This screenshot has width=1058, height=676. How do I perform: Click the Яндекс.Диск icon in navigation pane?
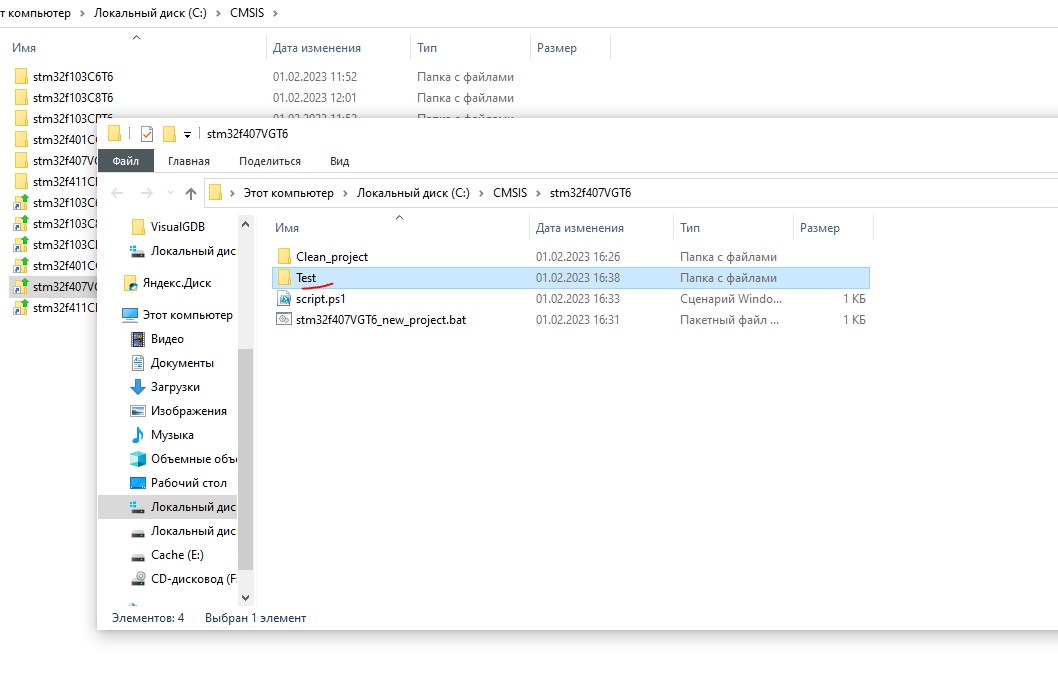pyautogui.click(x=130, y=283)
